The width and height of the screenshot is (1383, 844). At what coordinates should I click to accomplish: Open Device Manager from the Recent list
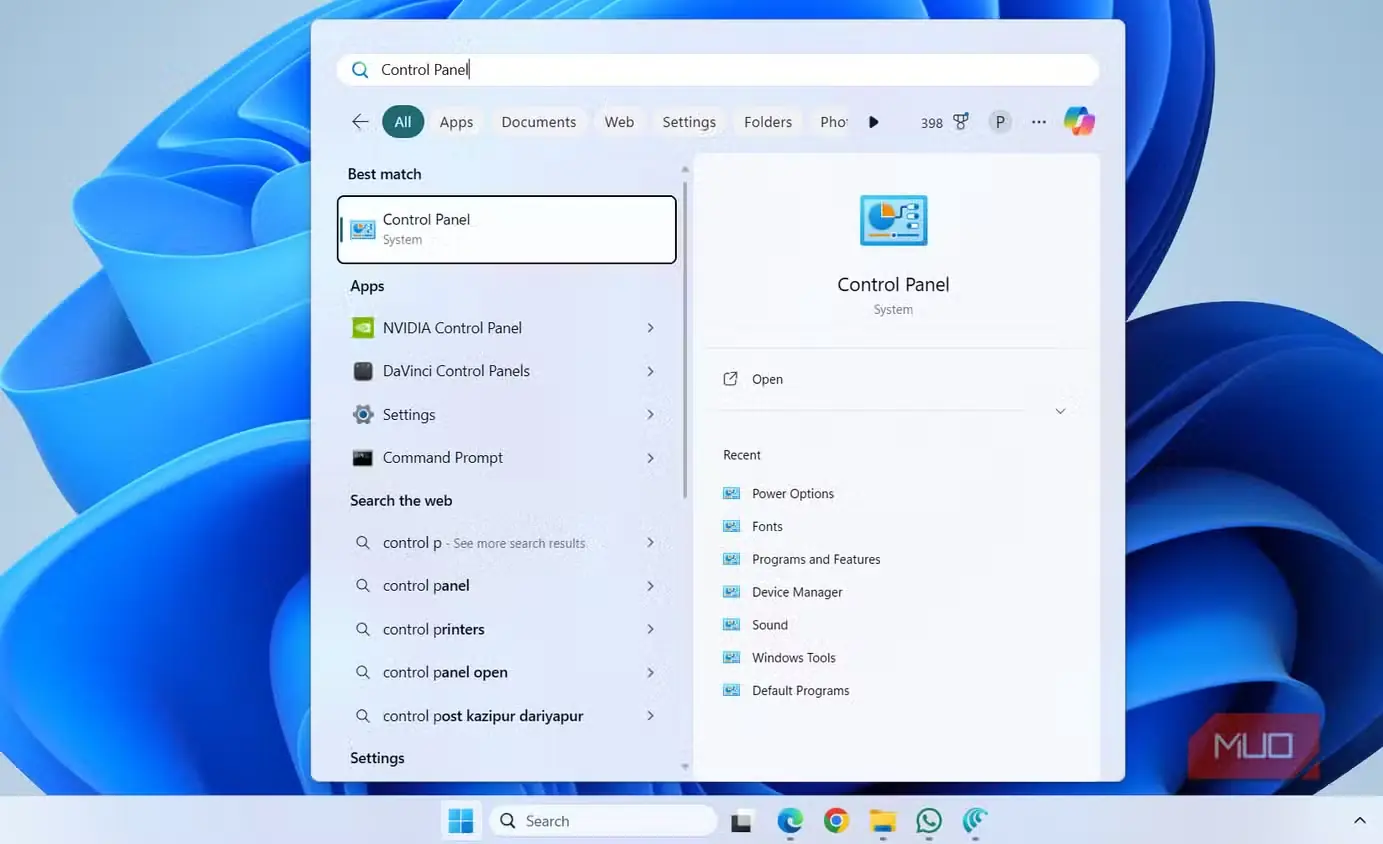coord(797,592)
